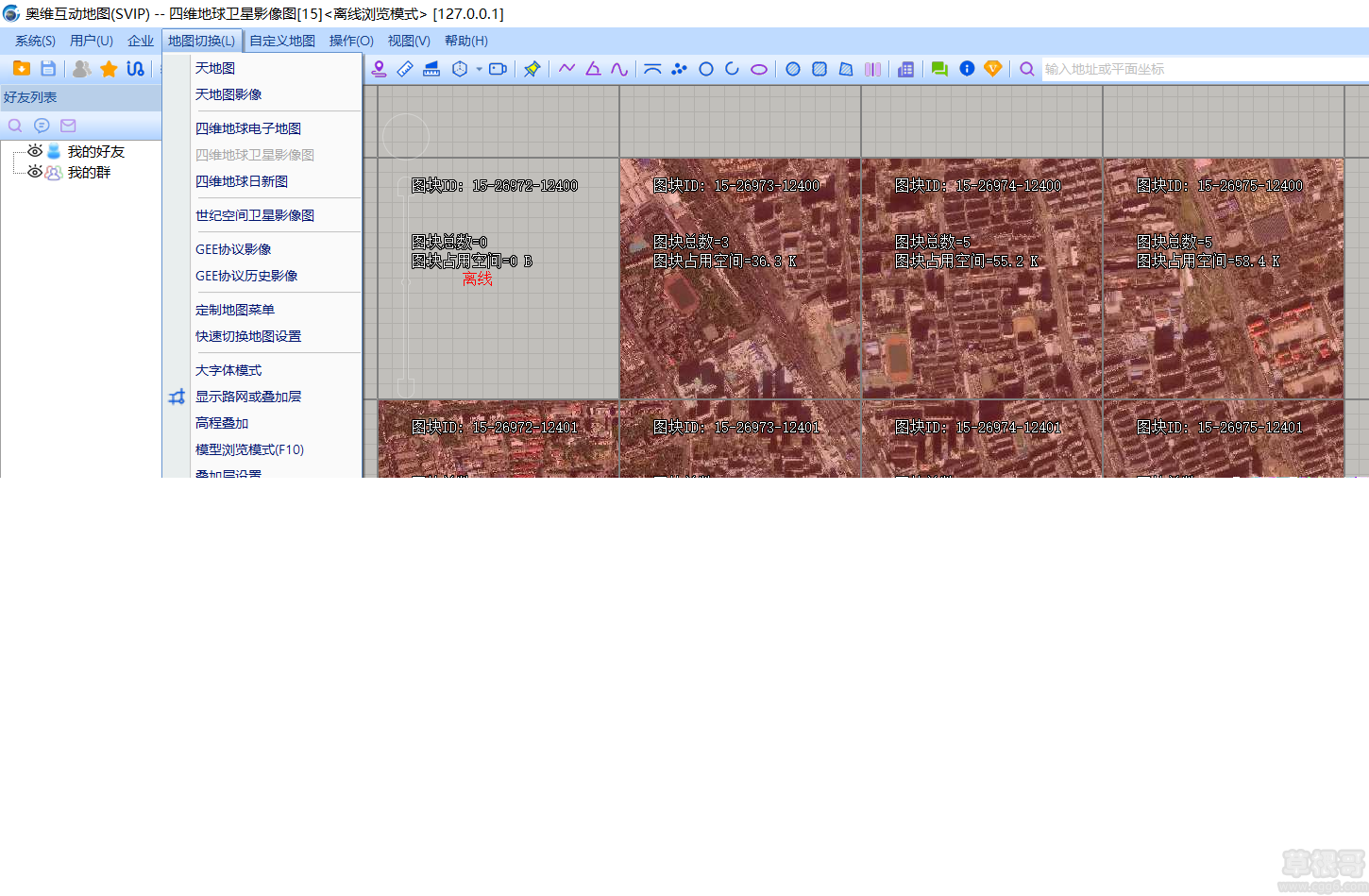This screenshot has width=1369, height=896.
Task: Open the 企业 menu
Action: coord(141,41)
